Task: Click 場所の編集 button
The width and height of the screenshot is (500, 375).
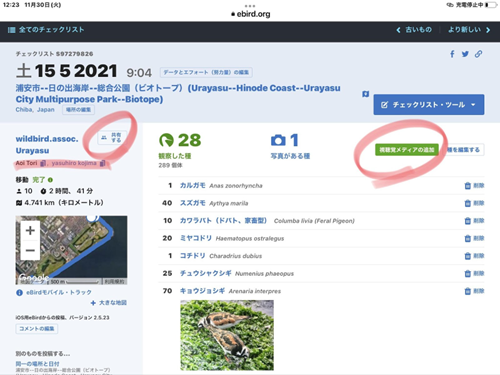Action: [78, 110]
